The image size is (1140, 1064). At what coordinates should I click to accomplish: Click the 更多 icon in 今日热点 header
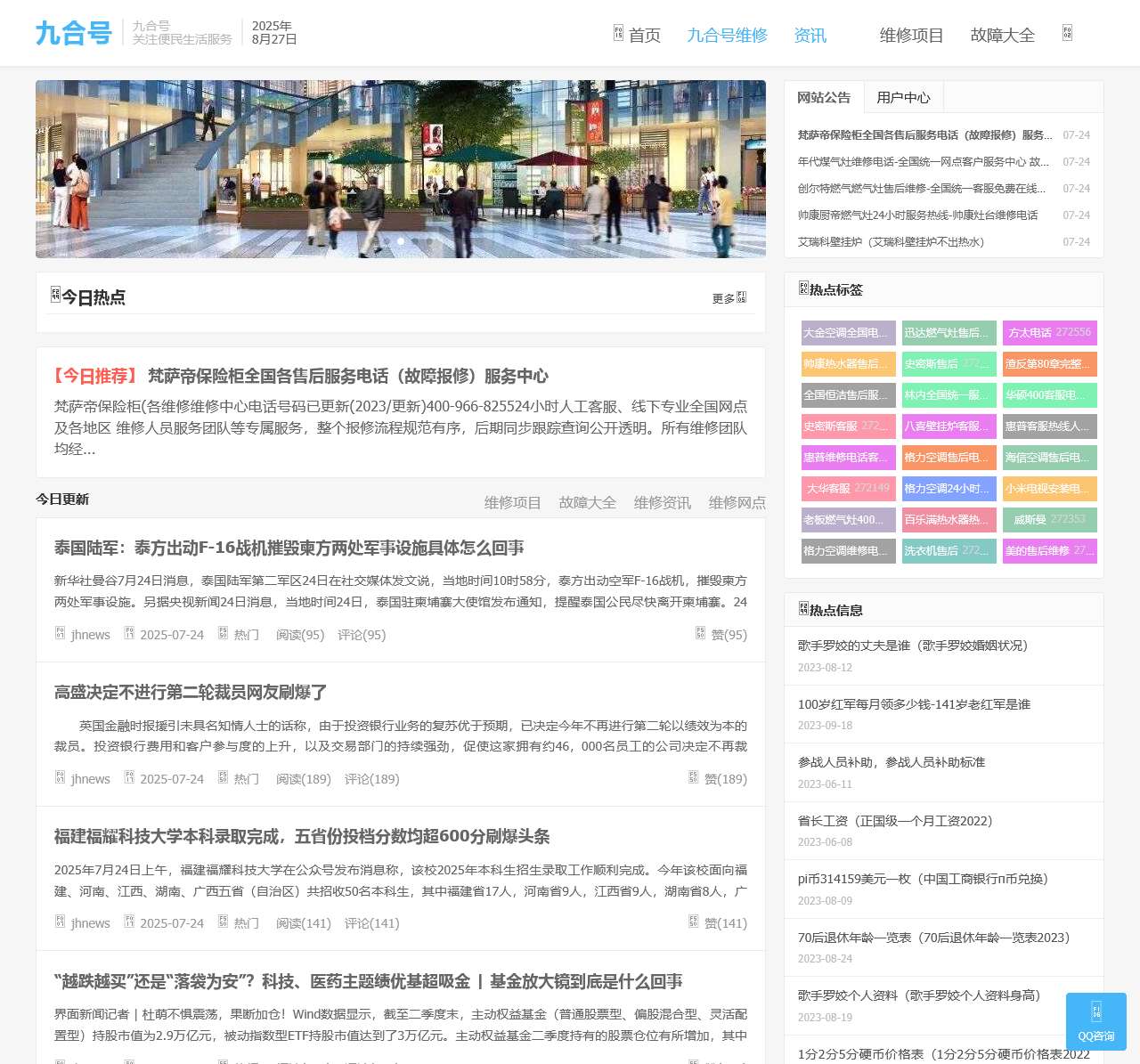click(x=741, y=297)
